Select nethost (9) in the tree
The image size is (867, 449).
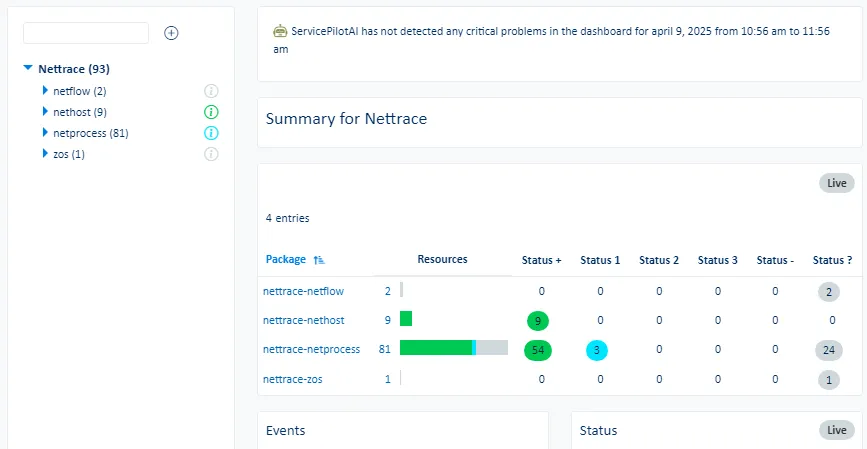point(80,112)
